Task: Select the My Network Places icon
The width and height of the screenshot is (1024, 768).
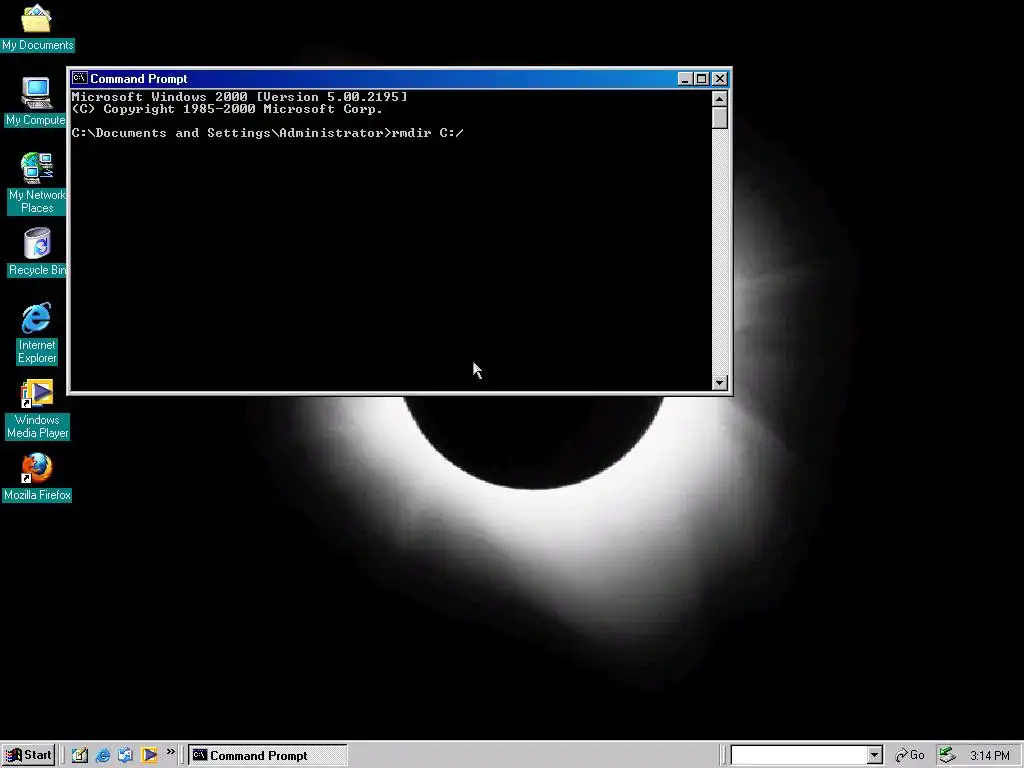Action: (x=37, y=183)
